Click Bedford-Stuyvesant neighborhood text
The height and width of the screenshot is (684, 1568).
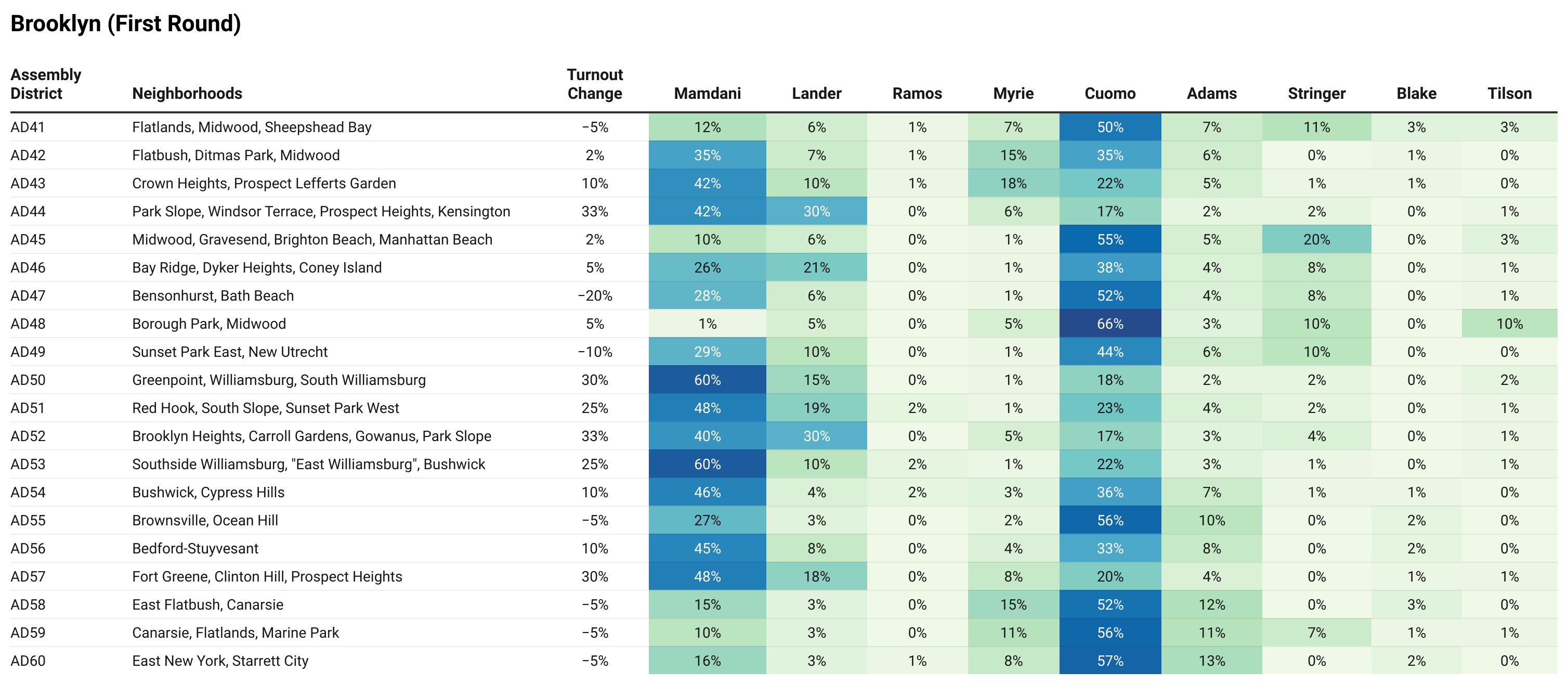tap(195, 548)
